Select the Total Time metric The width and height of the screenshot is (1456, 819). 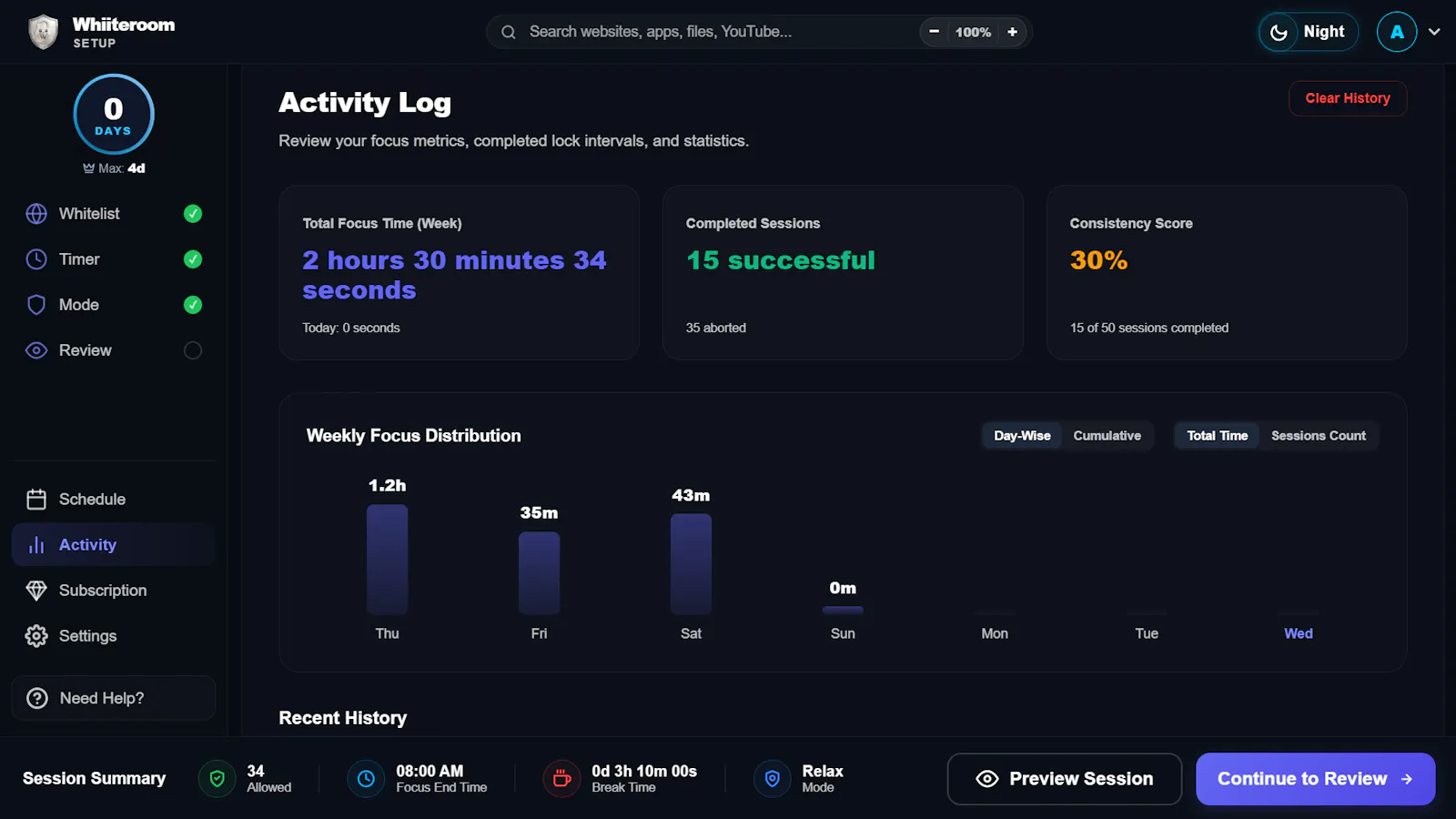(x=1217, y=436)
